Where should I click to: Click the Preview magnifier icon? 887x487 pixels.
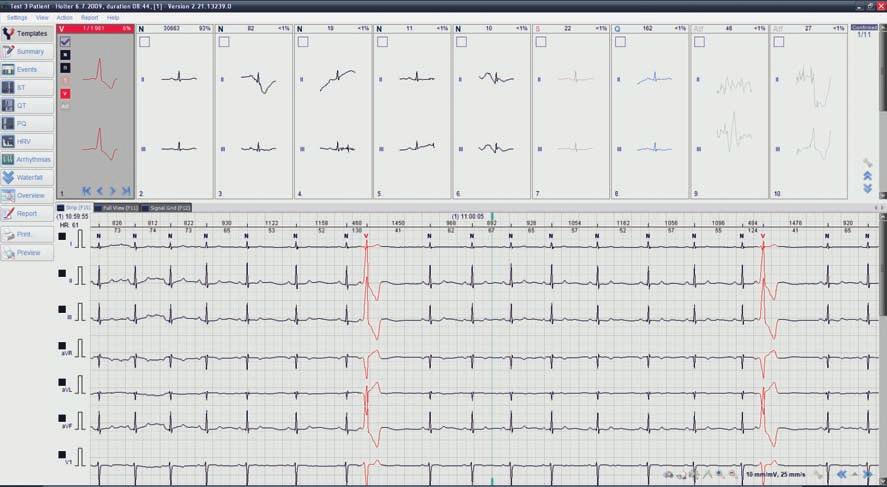tap(8, 253)
